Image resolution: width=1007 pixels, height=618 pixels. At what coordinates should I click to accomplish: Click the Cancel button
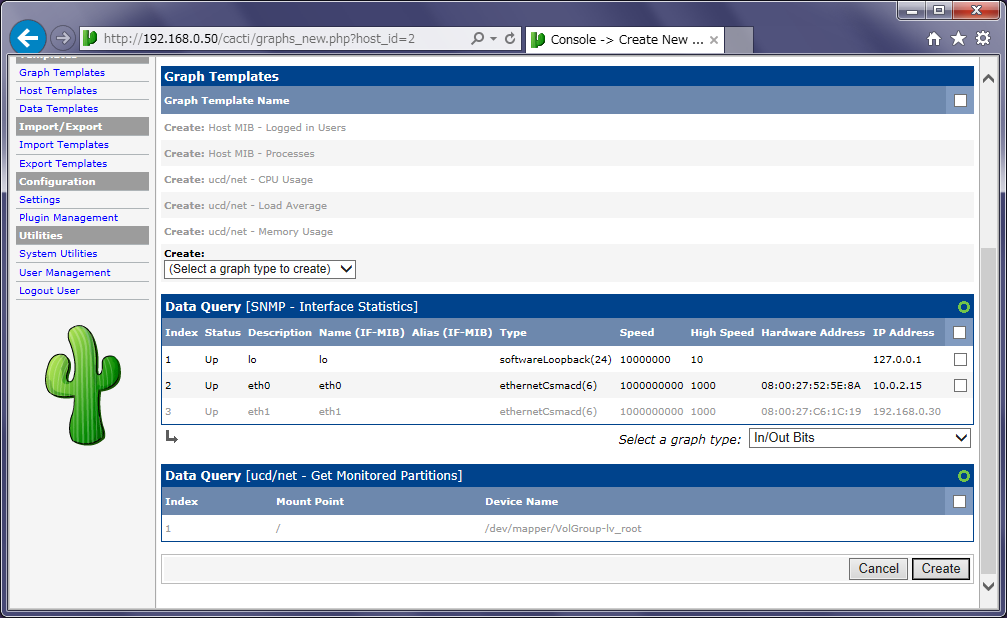879,569
